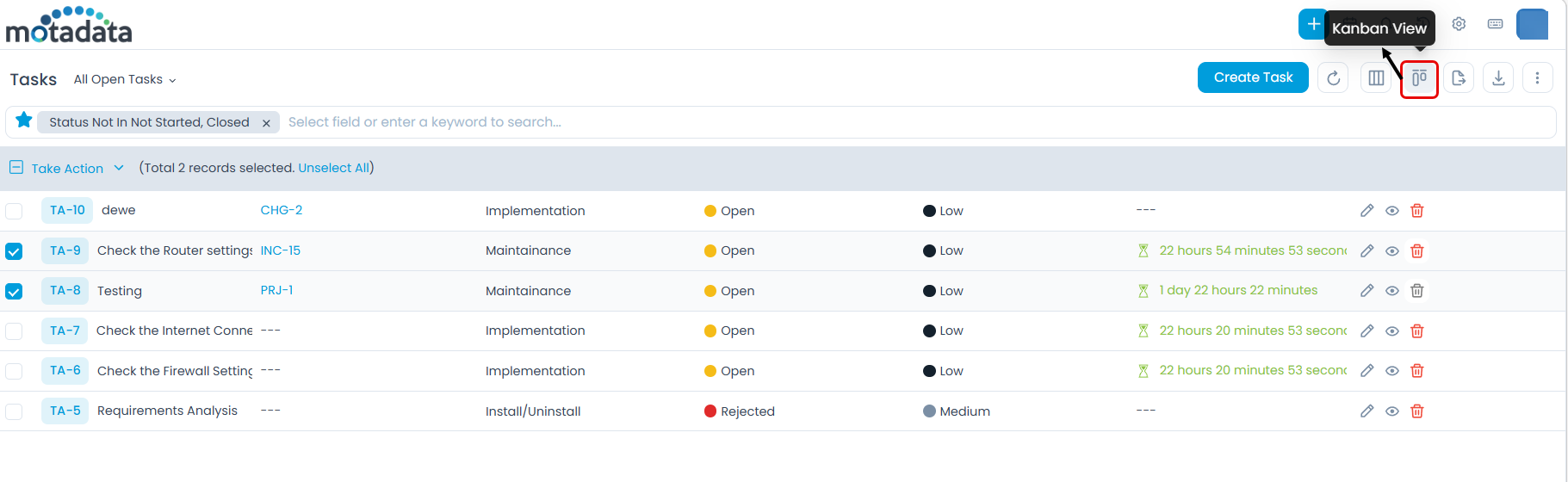Click the Open status of TA-10
Image resolution: width=1568 pixels, height=482 pixels.
click(x=729, y=211)
